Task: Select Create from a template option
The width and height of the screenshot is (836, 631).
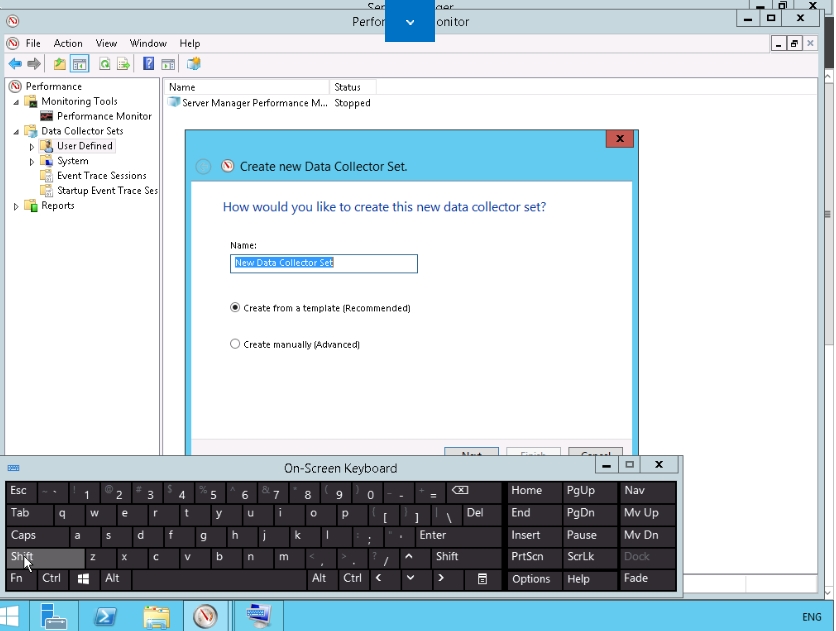Action: [x=320, y=308]
